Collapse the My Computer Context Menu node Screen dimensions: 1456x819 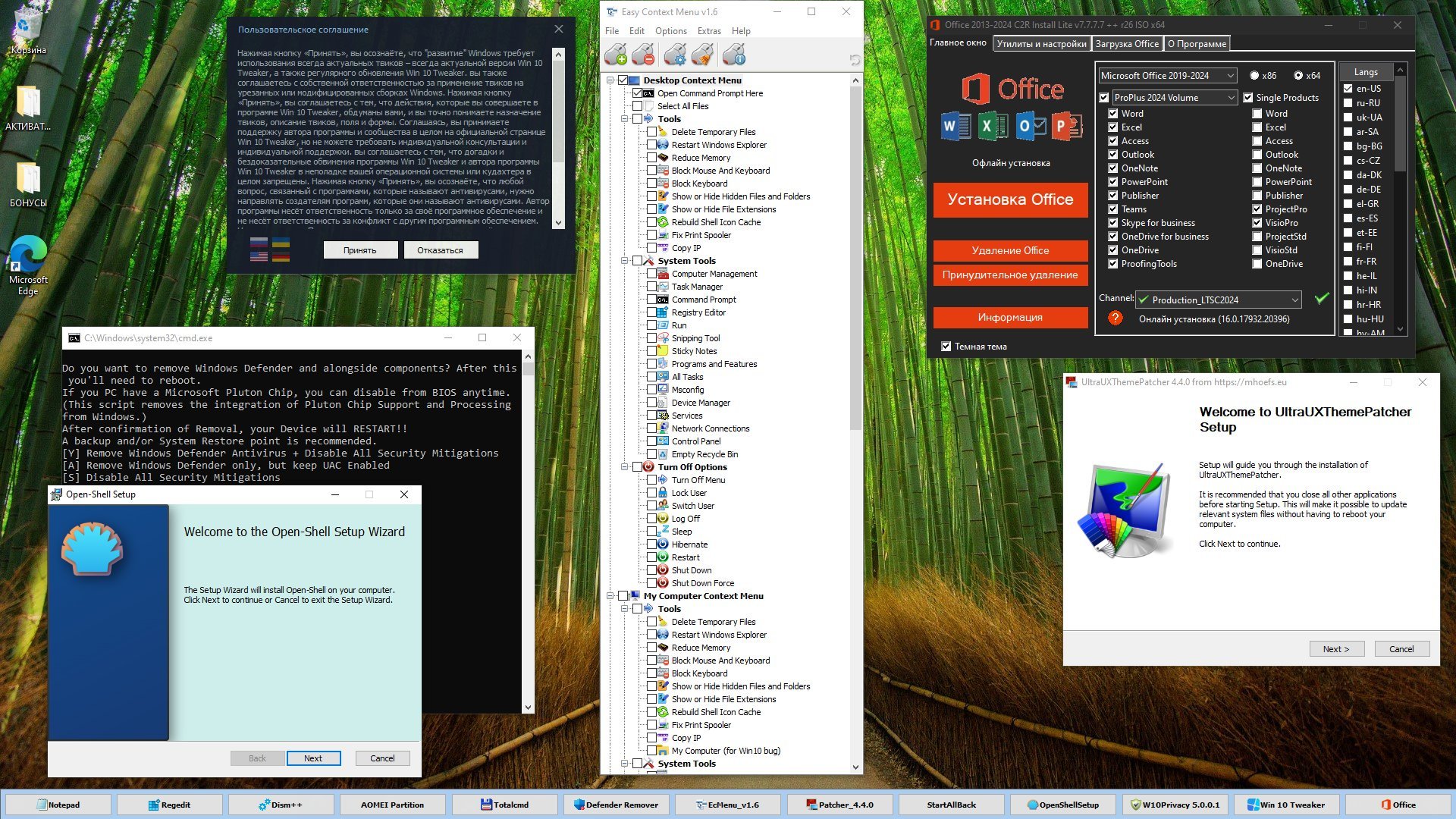[610, 596]
